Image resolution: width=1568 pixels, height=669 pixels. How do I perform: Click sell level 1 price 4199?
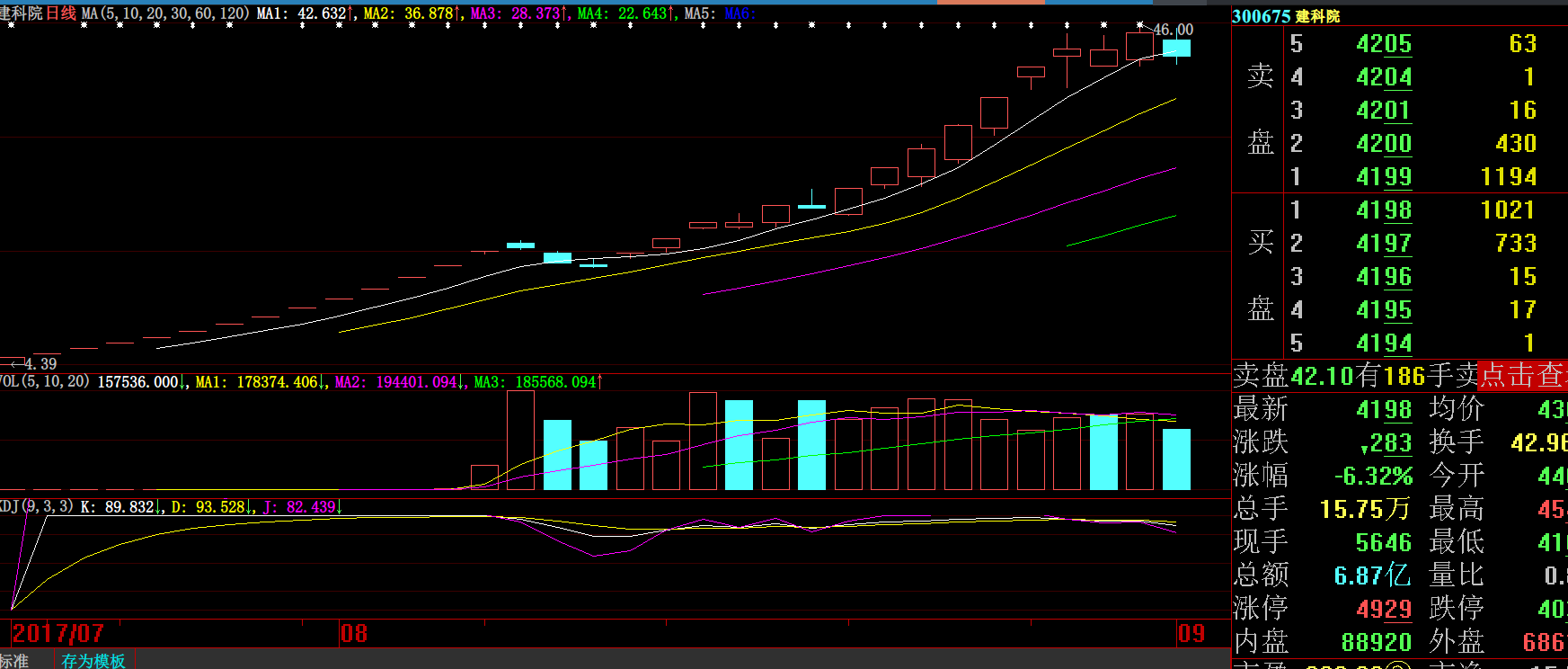pyautogui.click(x=1384, y=177)
